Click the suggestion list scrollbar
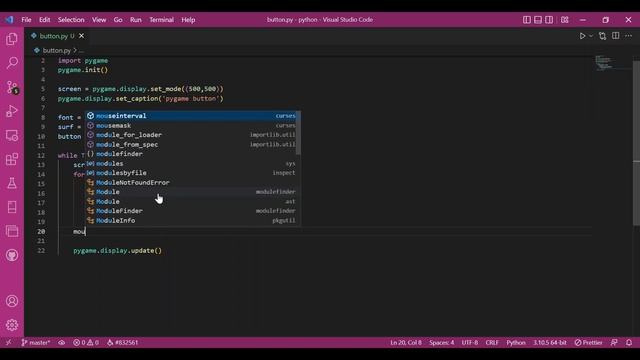Screen dimensions: 640x360 click(x=298, y=133)
